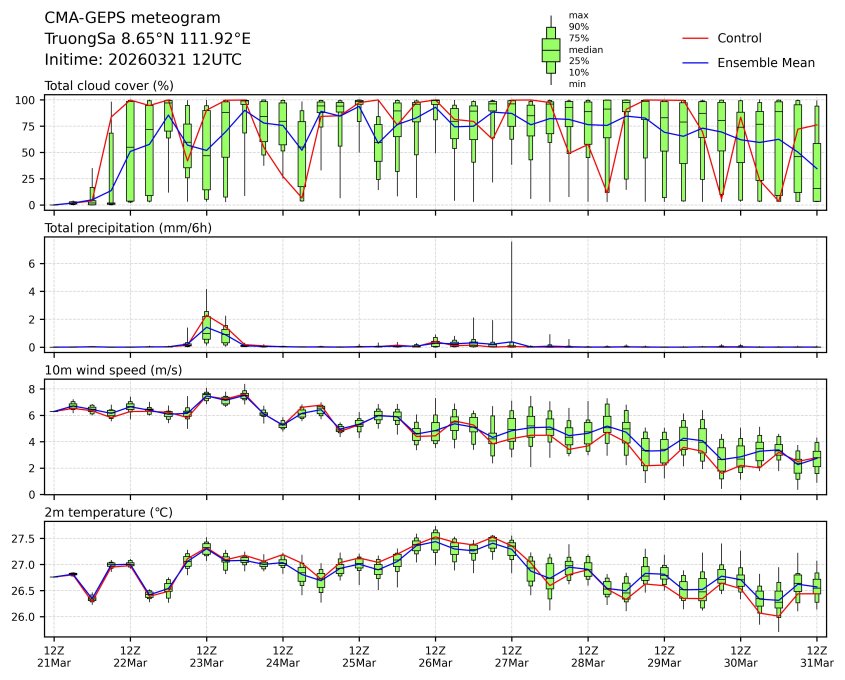The height and width of the screenshot is (680, 845).
Task: Select the Total cloud cover panel title
Action: (109, 86)
